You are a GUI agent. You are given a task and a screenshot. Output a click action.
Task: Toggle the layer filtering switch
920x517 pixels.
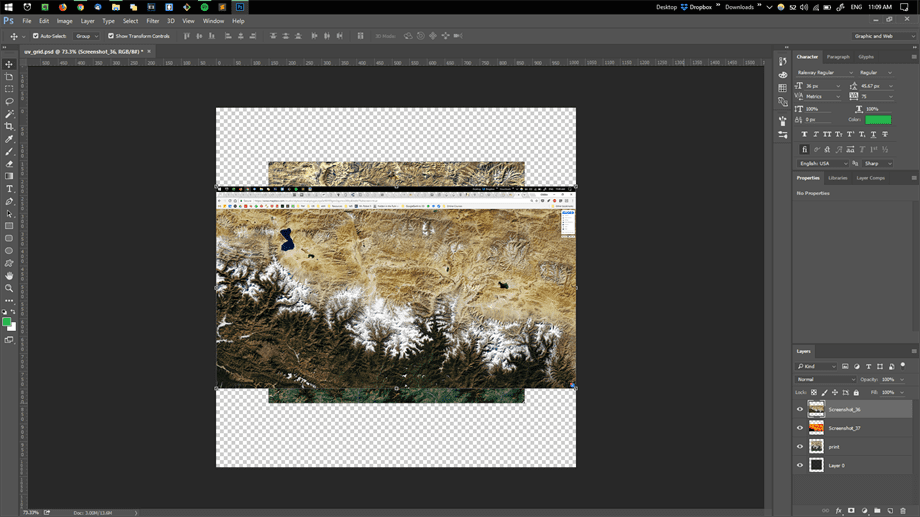903,366
